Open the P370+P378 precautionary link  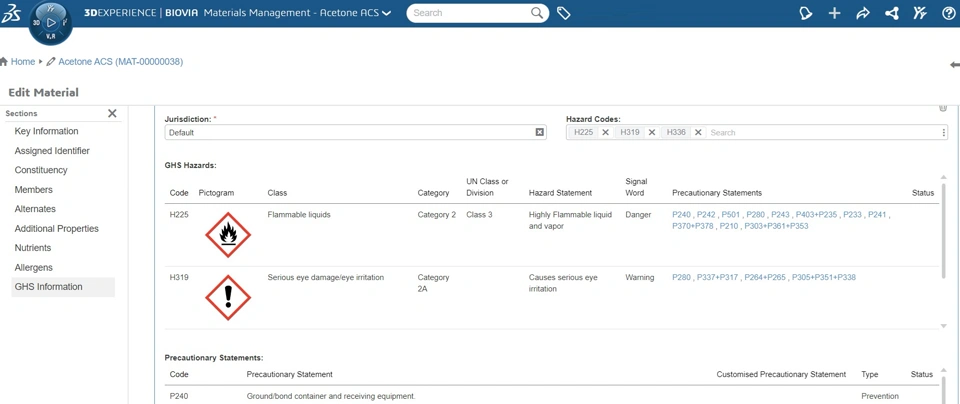coord(693,226)
